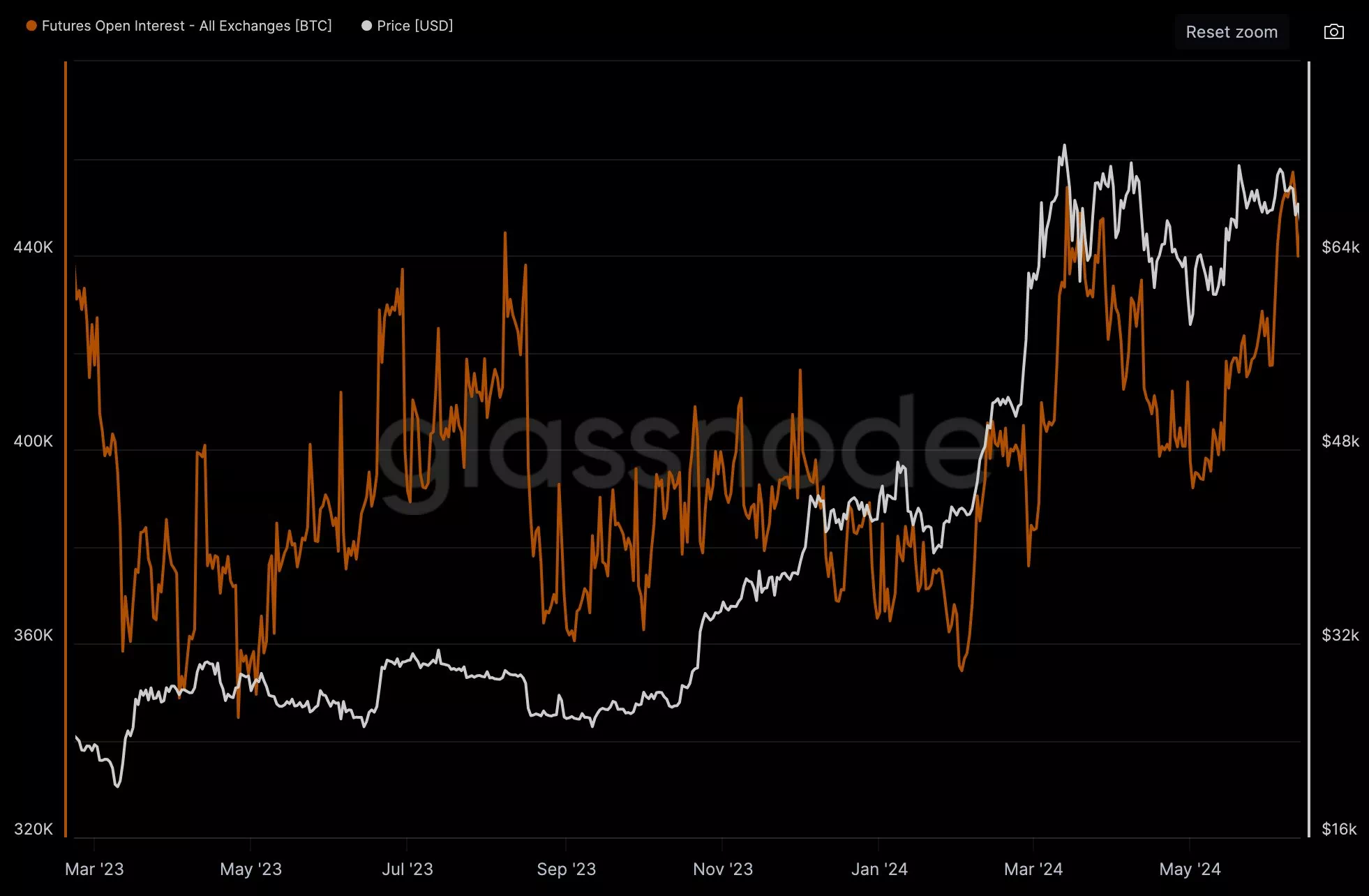The image size is (1369, 896).
Task: Click the Sep '23 date label
Action: coord(566,869)
